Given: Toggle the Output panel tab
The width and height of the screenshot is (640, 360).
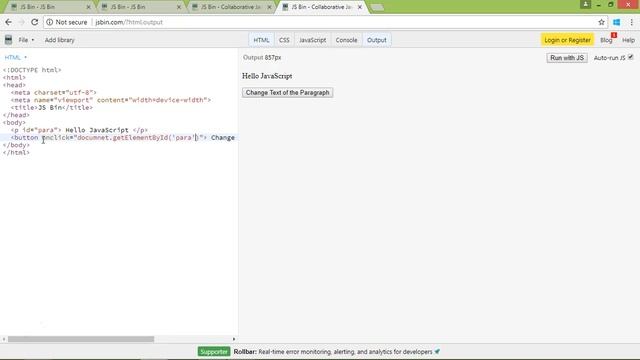Looking at the screenshot, I should click(376, 40).
